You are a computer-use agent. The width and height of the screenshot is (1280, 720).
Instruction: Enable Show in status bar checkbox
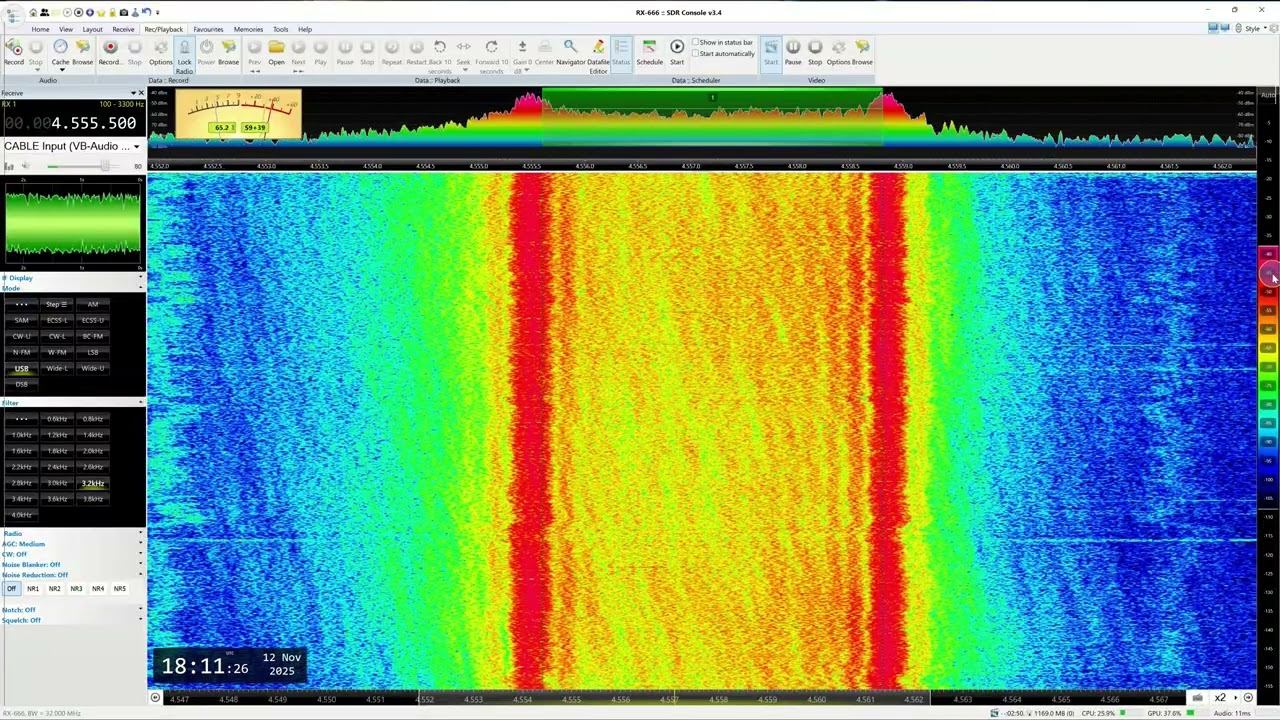pyautogui.click(x=696, y=42)
